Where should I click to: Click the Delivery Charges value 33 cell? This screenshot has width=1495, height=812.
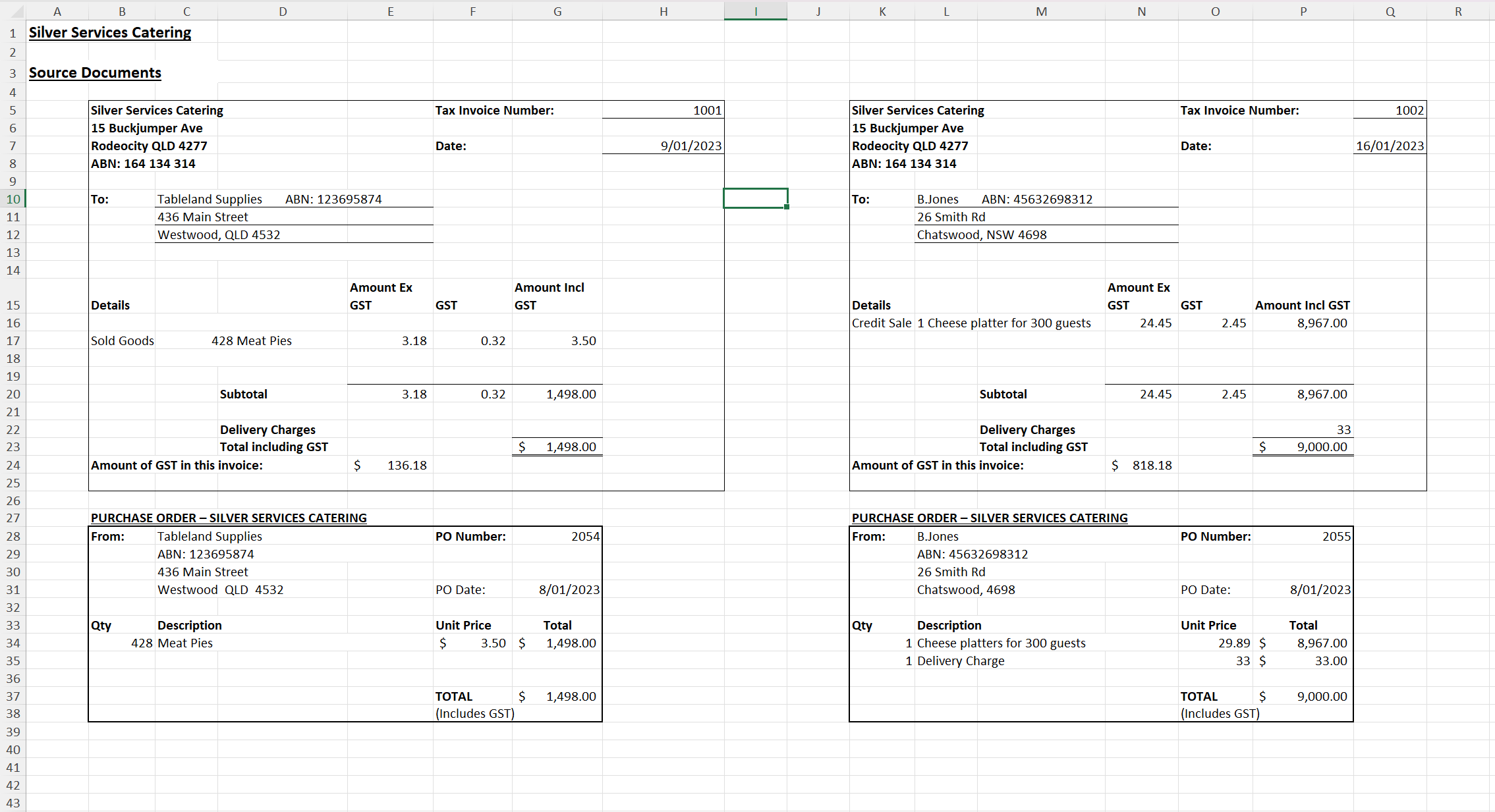point(1343,429)
